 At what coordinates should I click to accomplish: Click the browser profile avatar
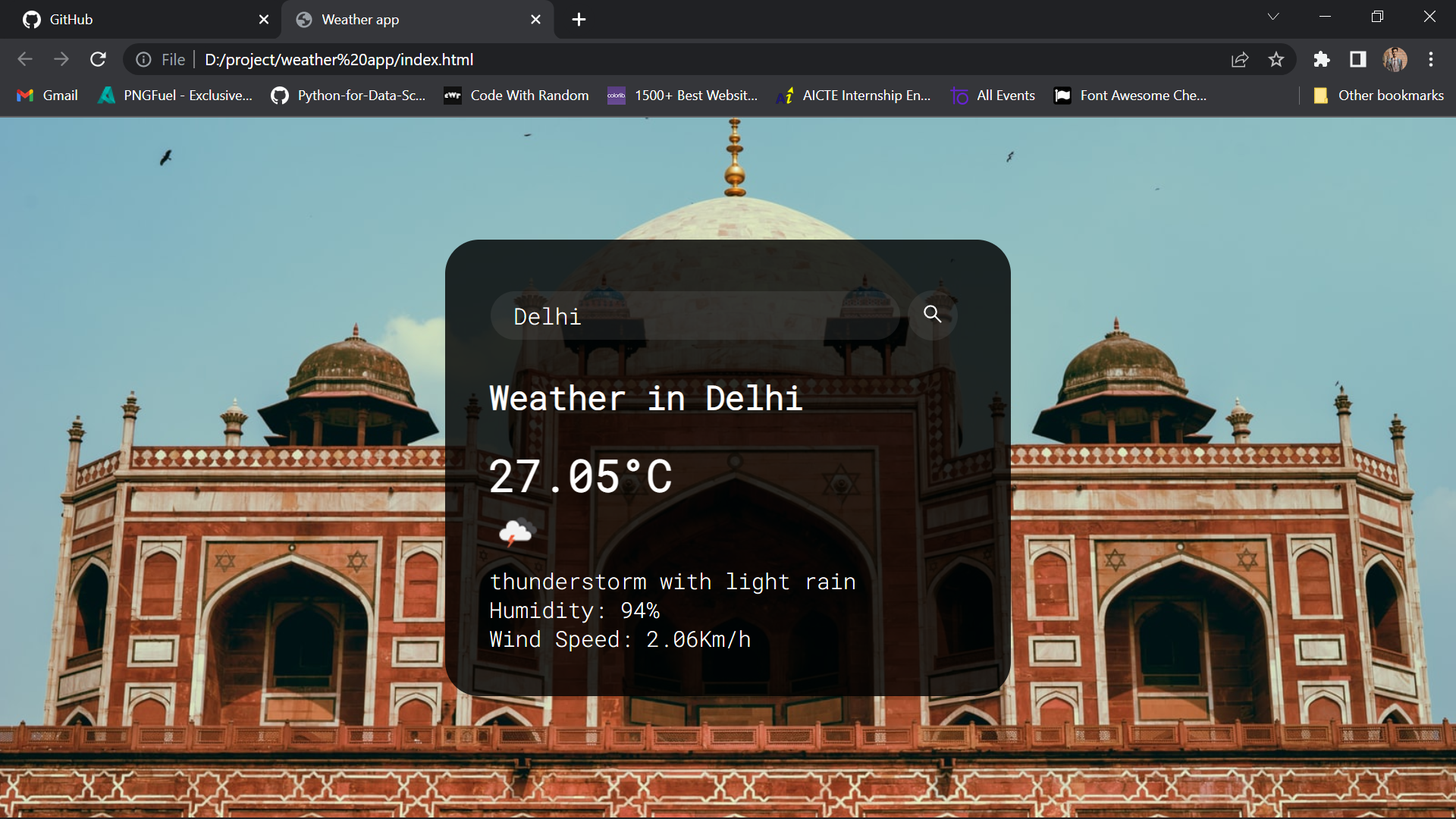1395,59
